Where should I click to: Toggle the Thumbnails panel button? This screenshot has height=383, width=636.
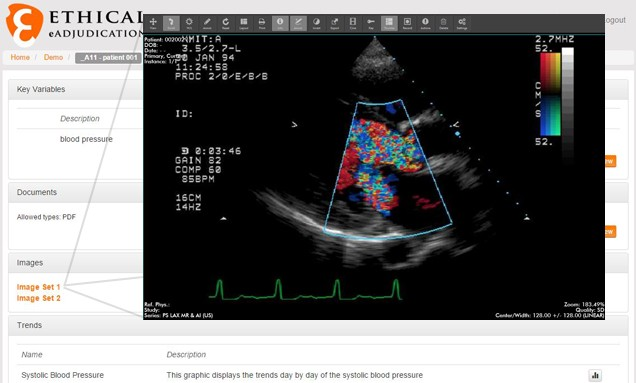click(389, 23)
